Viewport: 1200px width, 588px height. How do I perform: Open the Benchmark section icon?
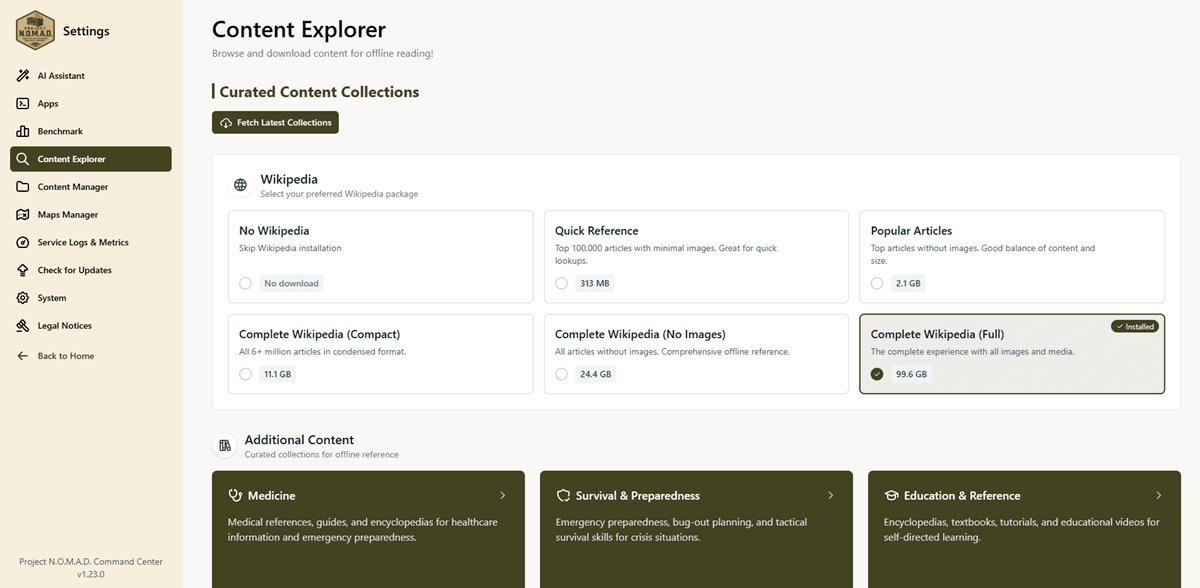coord(22,131)
